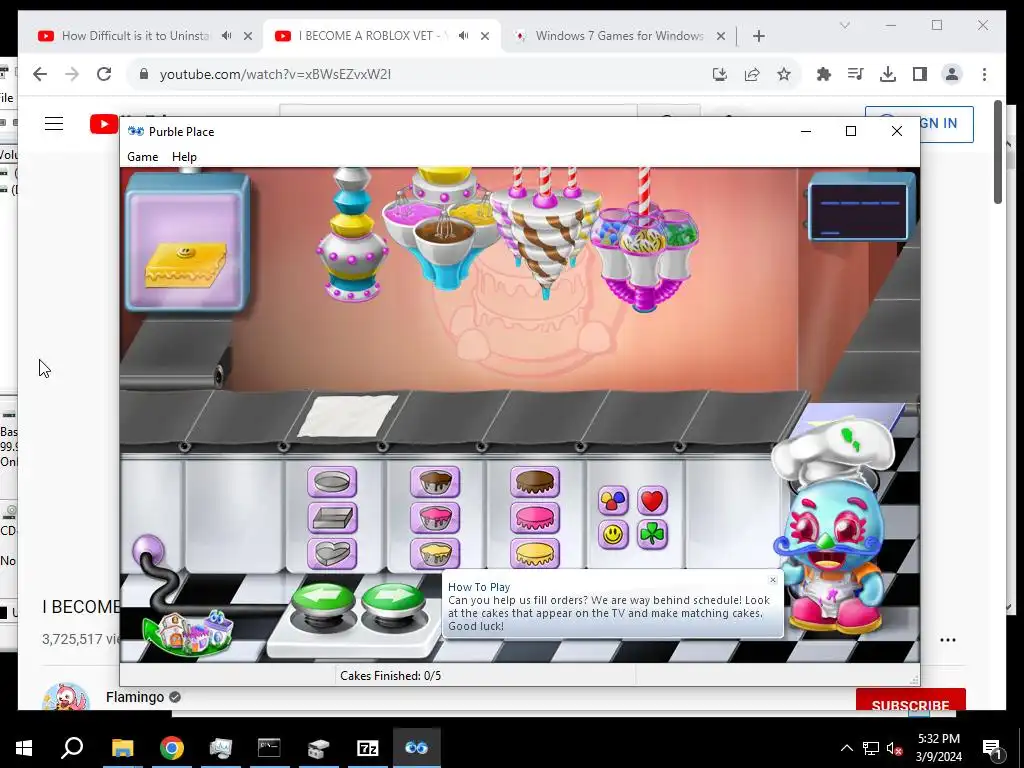Reload the YouTube page

pyautogui.click(x=104, y=74)
